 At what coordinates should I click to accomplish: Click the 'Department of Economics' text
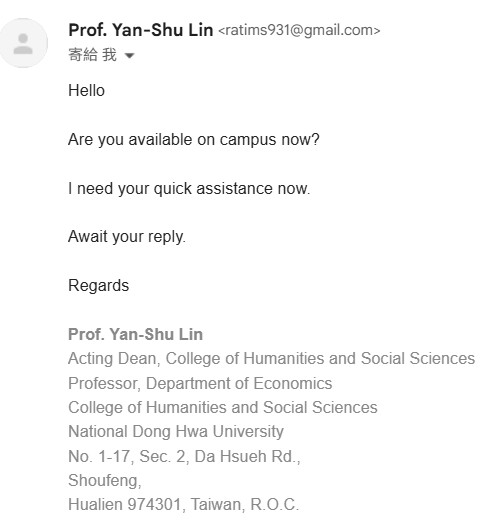(x=239, y=383)
